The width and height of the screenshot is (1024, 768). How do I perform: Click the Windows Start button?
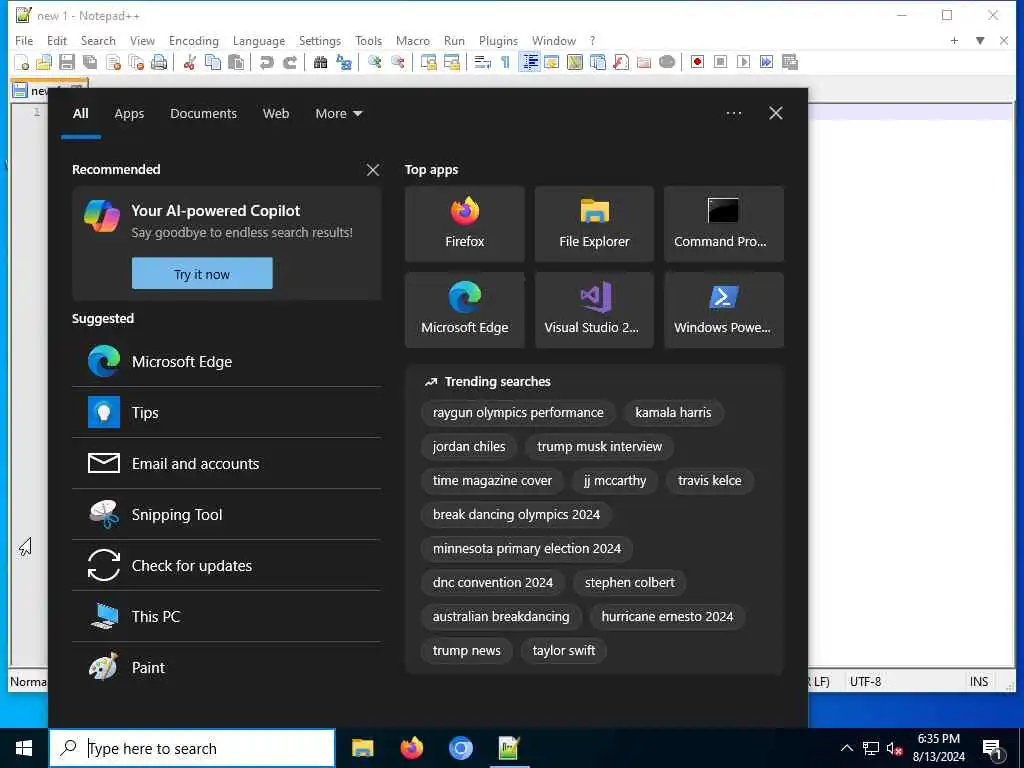(24, 748)
